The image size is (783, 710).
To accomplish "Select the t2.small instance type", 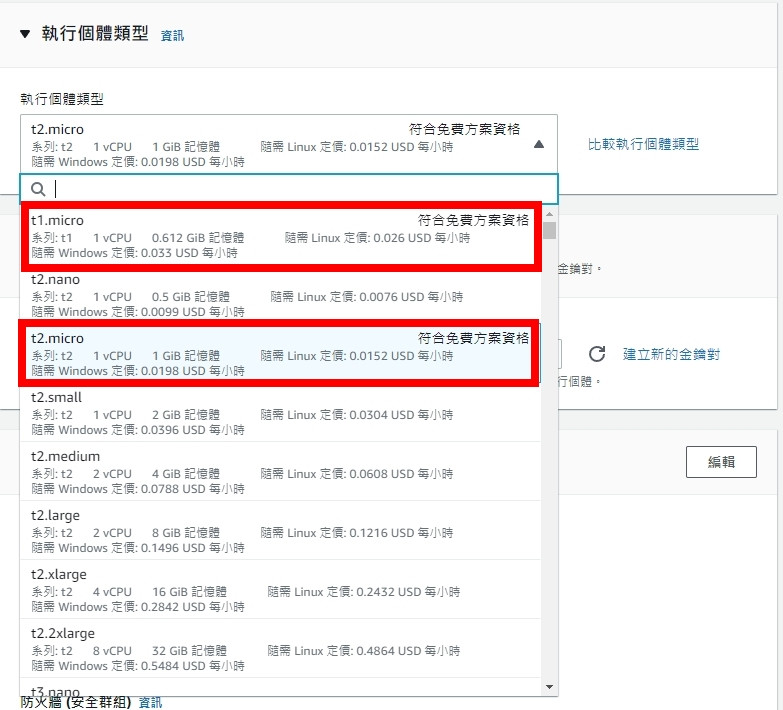I will 280,413.
